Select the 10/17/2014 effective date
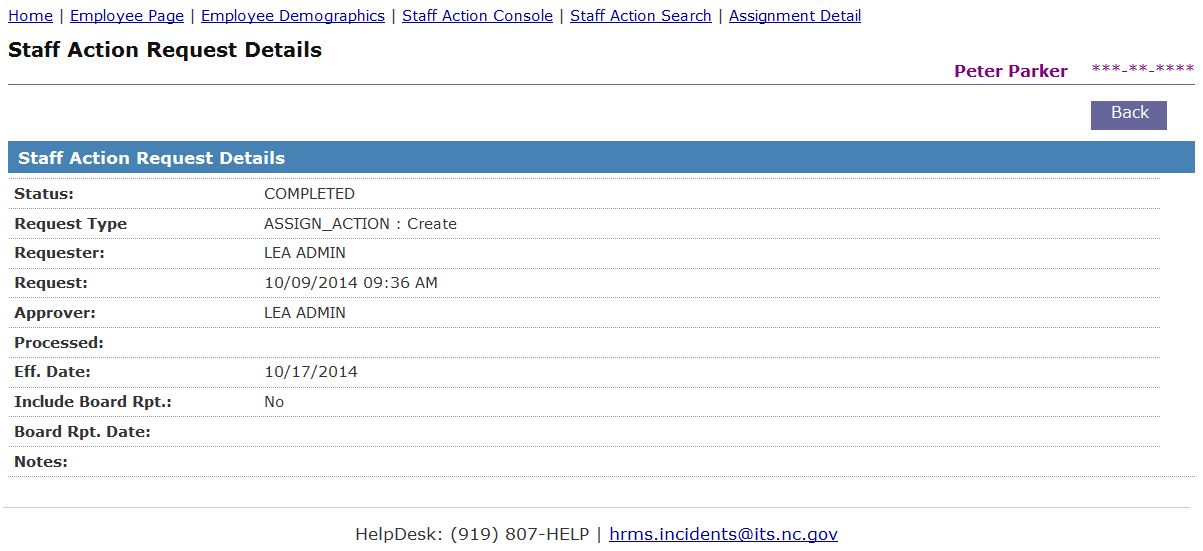The height and width of the screenshot is (551, 1203). [311, 372]
